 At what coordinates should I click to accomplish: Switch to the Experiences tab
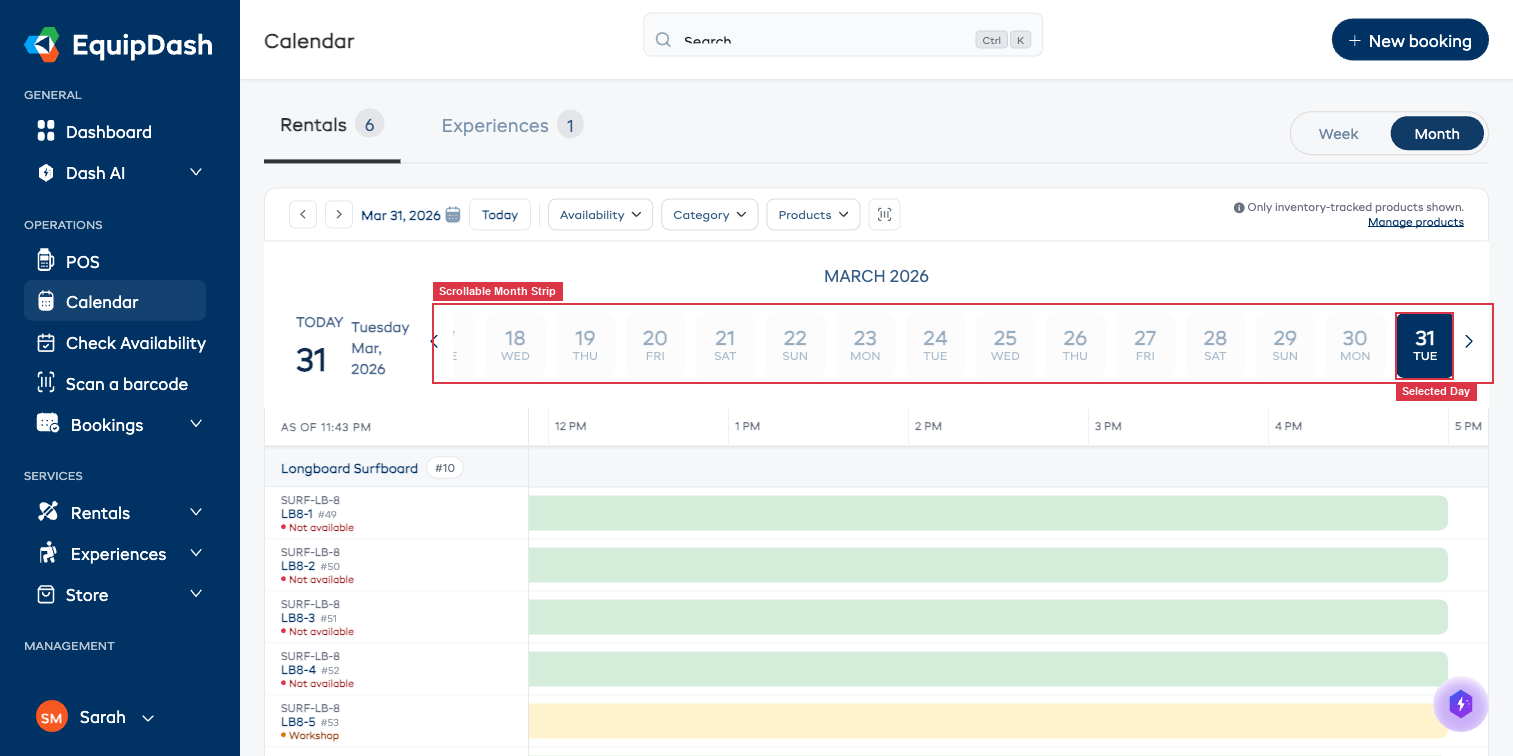point(494,125)
